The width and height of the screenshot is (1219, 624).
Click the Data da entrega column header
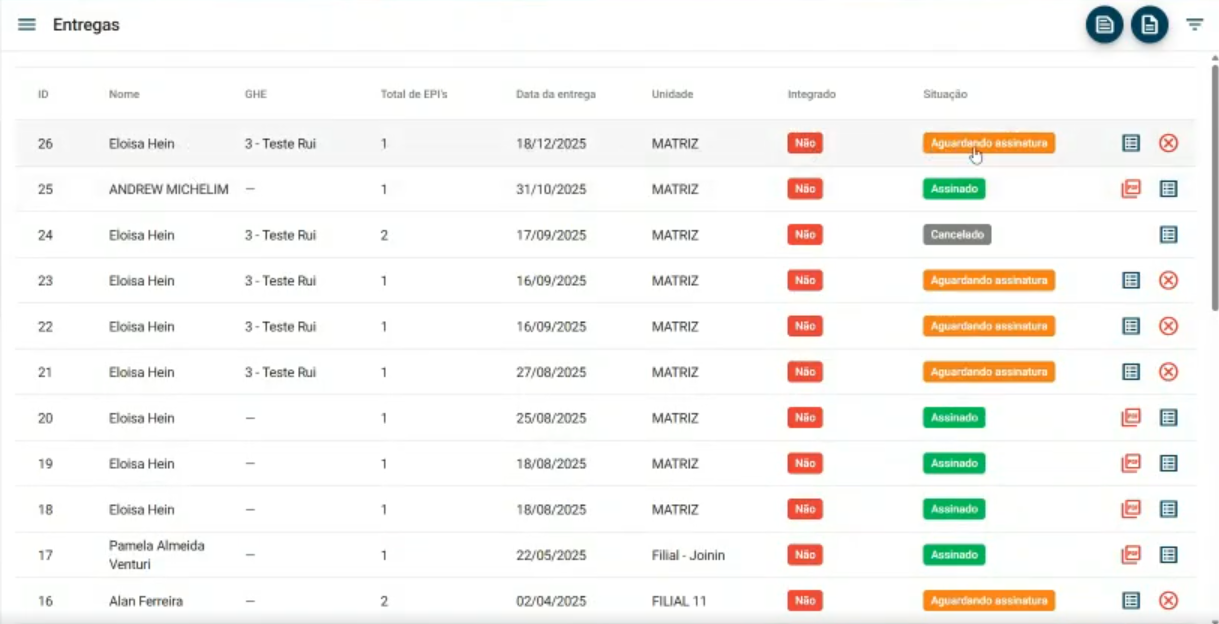click(x=555, y=95)
